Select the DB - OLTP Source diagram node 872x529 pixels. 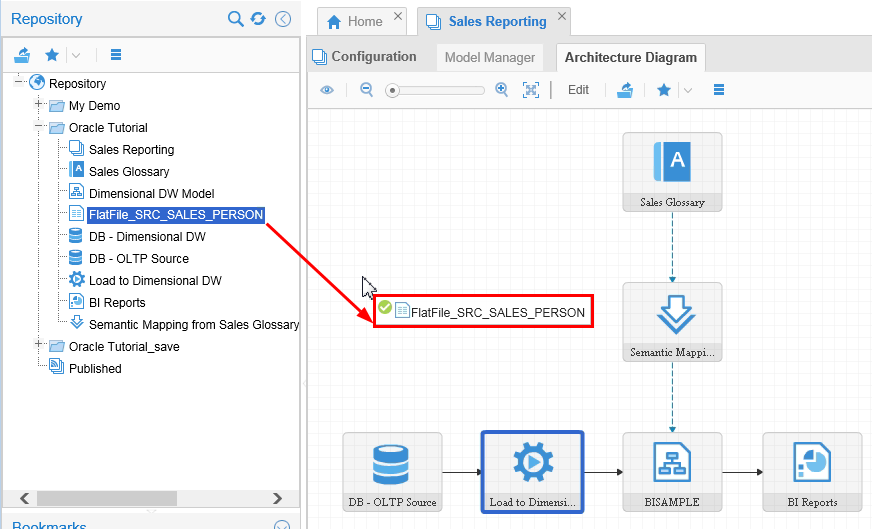click(x=392, y=472)
